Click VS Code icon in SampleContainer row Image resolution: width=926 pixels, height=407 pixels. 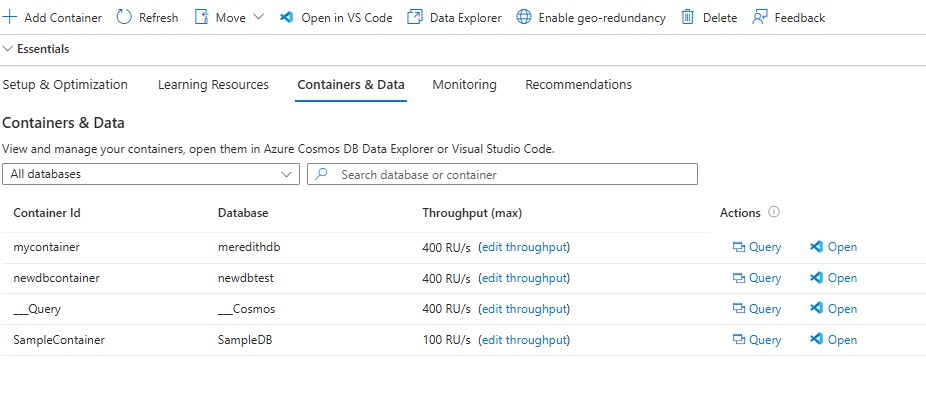(816, 339)
